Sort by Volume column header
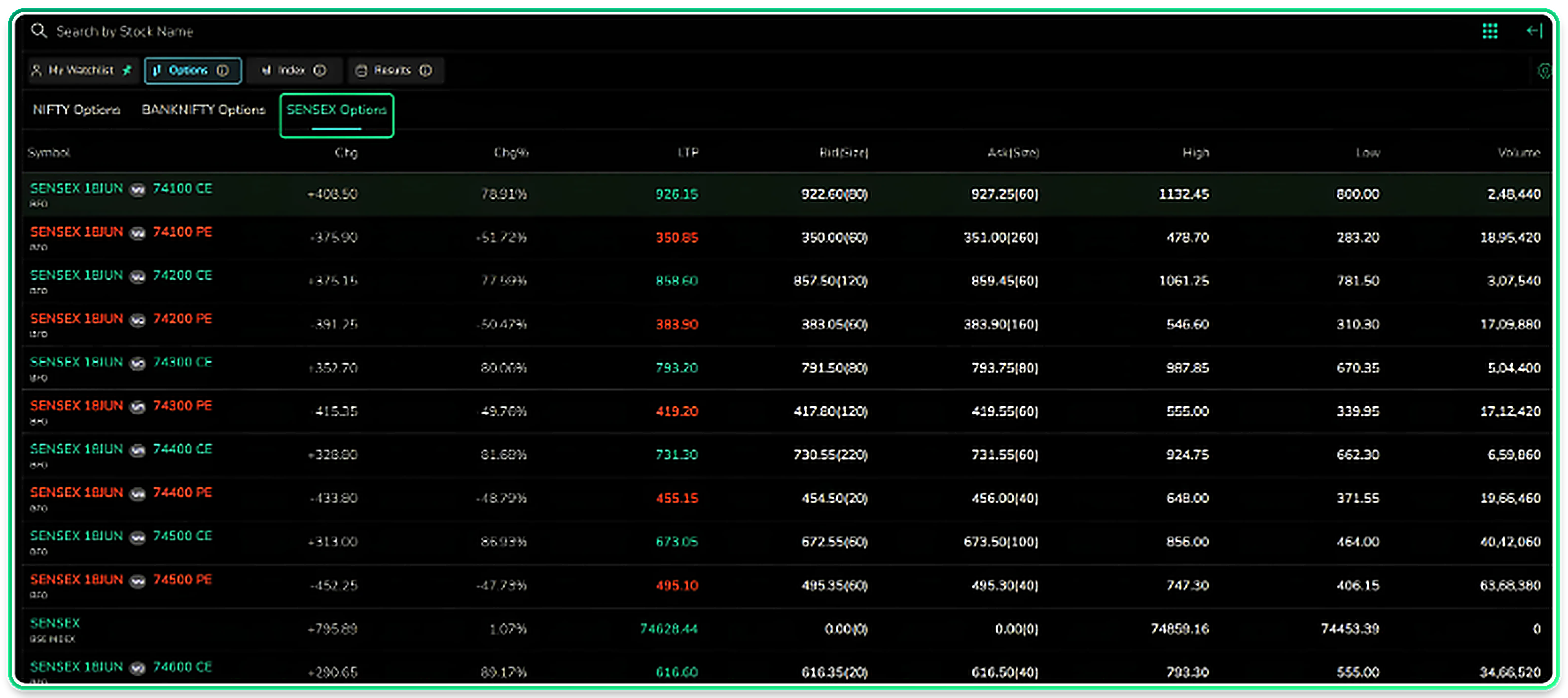The width and height of the screenshot is (1568, 698). (x=1519, y=152)
